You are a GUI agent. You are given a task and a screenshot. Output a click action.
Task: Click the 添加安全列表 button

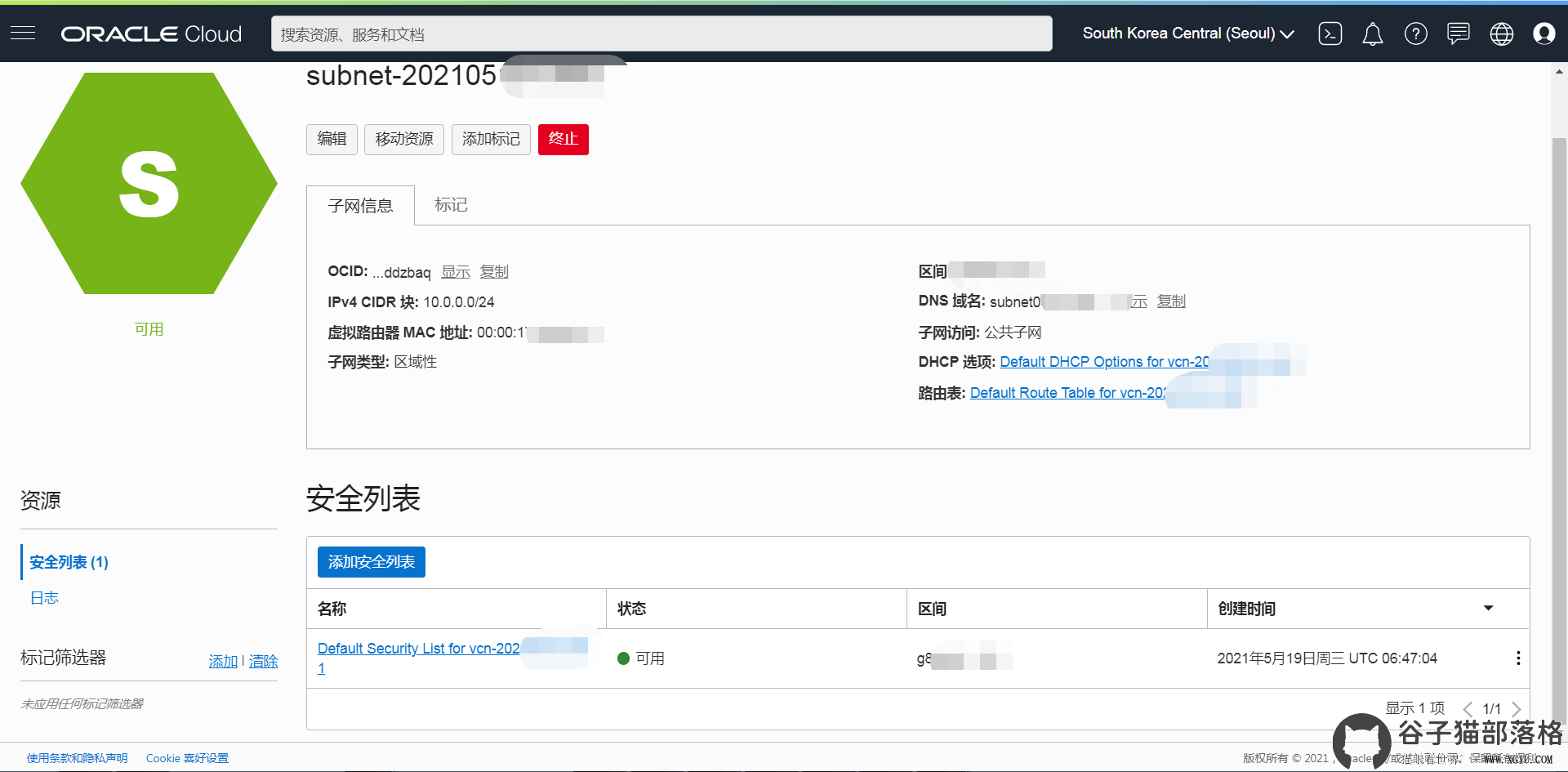[372, 562]
